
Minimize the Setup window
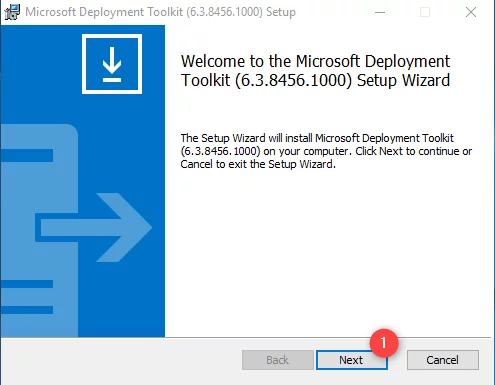pyautogui.click(x=380, y=12)
